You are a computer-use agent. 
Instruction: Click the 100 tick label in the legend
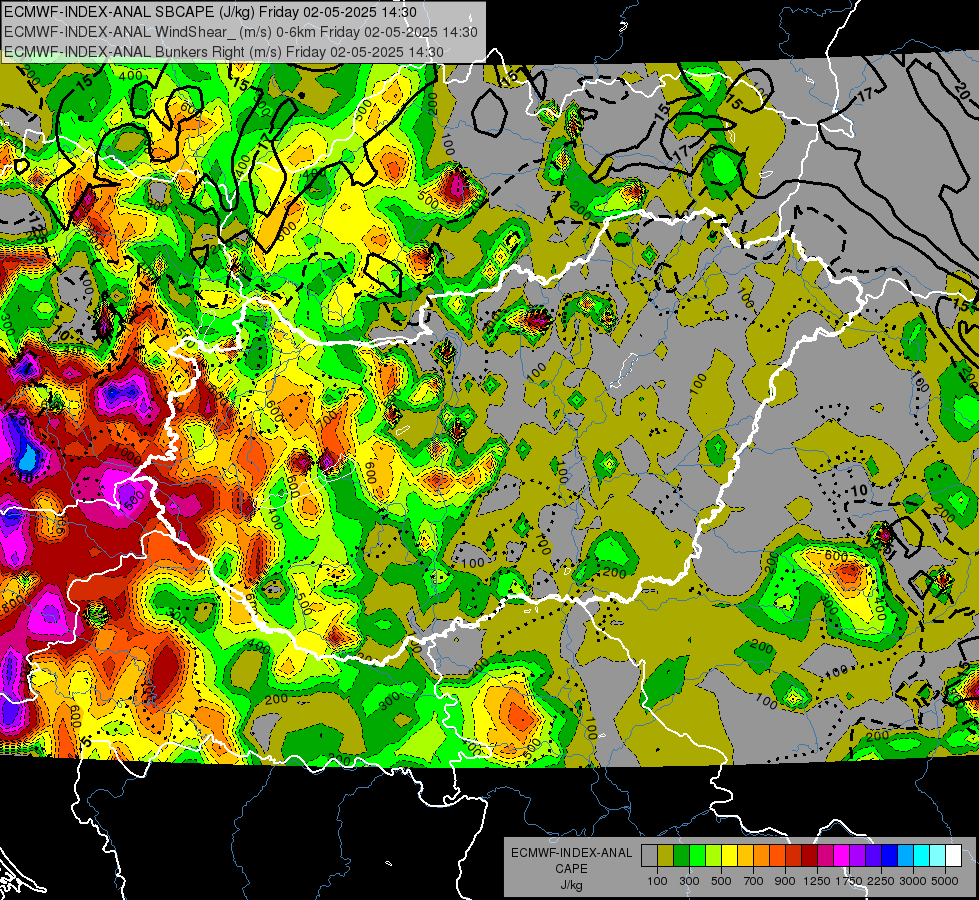pyautogui.click(x=657, y=881)
